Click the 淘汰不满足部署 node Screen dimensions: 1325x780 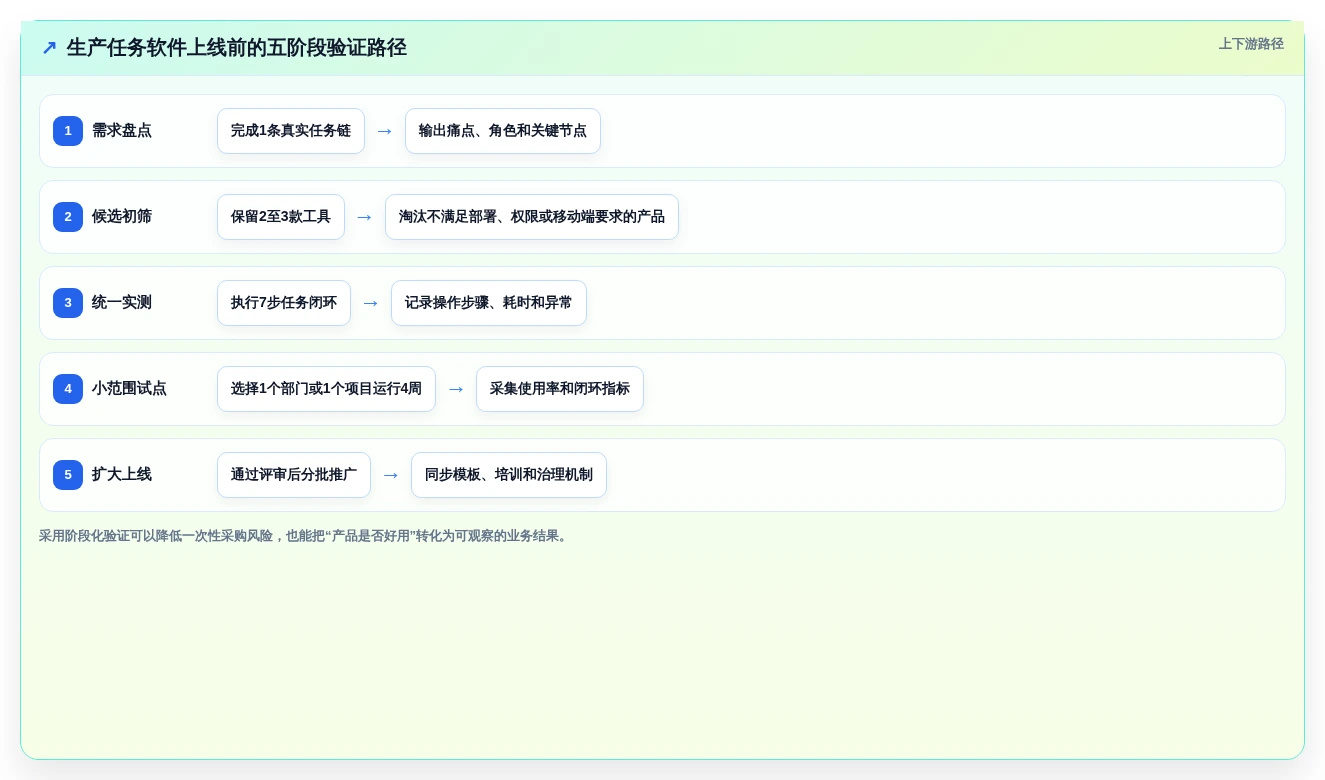click(x=532, y=217)
